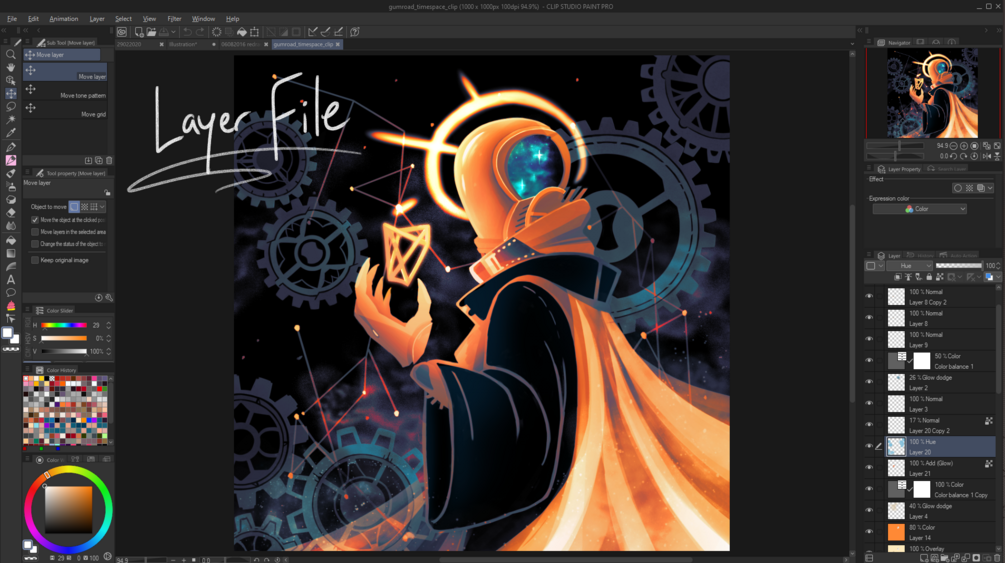Toggle visibility of Color balance 1 layer
1005x563 pixels.
[x=869, y=360]
